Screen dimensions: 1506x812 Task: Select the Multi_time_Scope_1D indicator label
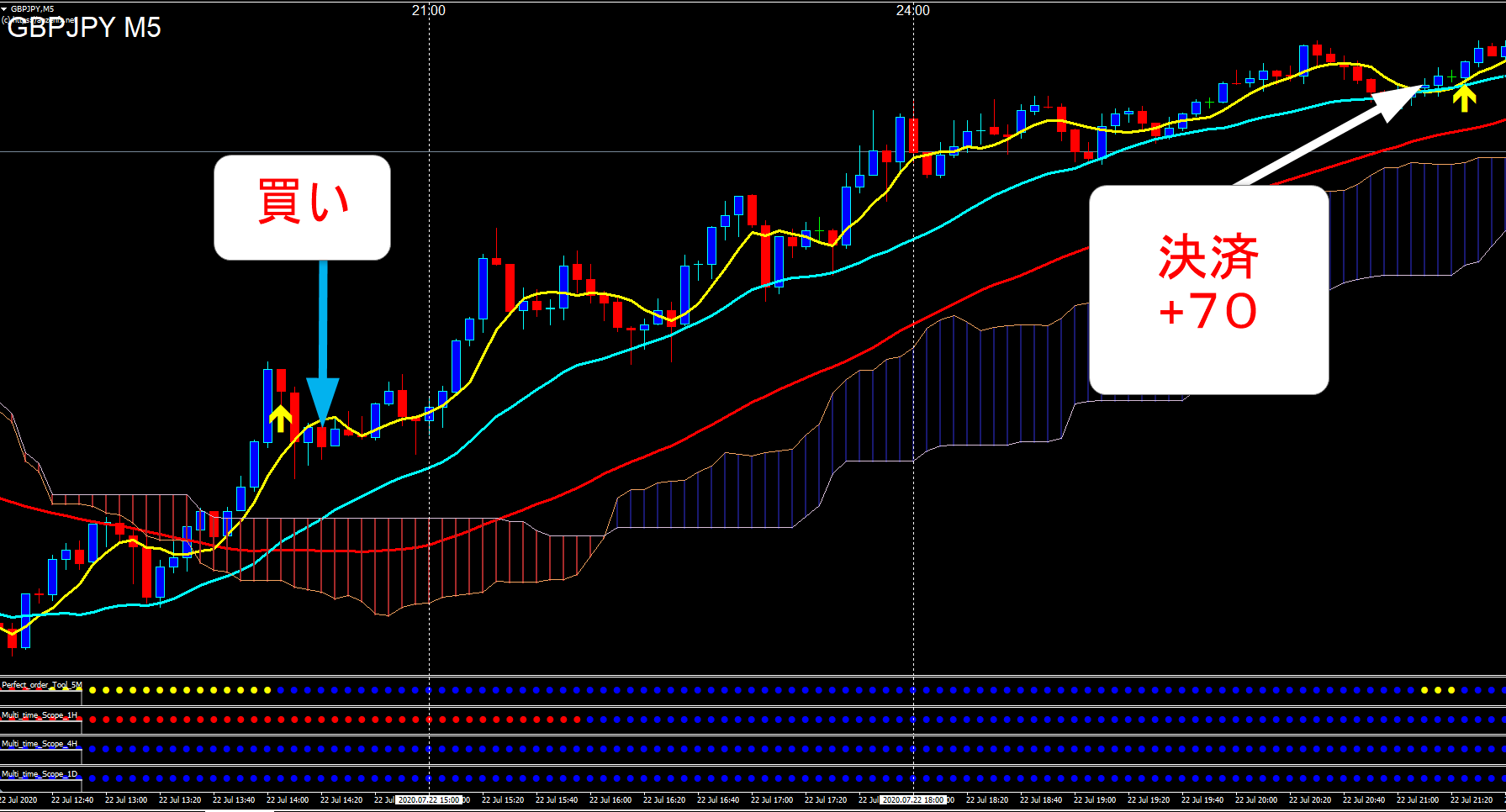pos(39,774)
